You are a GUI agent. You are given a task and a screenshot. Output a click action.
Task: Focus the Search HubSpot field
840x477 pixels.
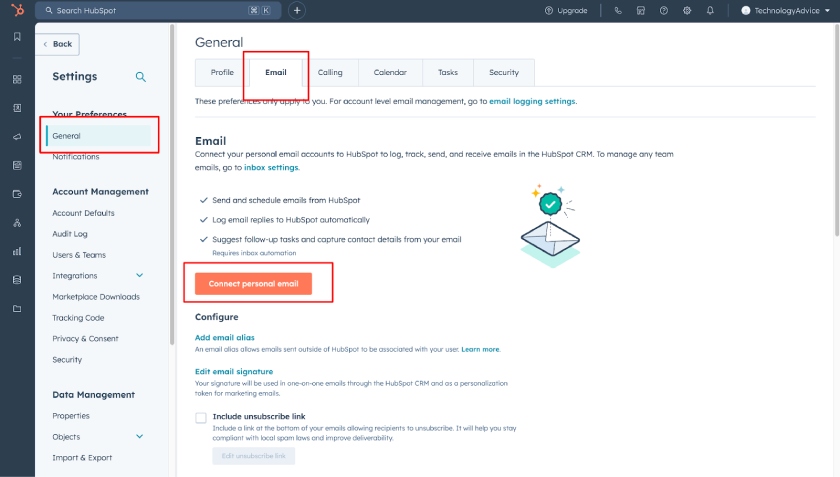(158, 10)
